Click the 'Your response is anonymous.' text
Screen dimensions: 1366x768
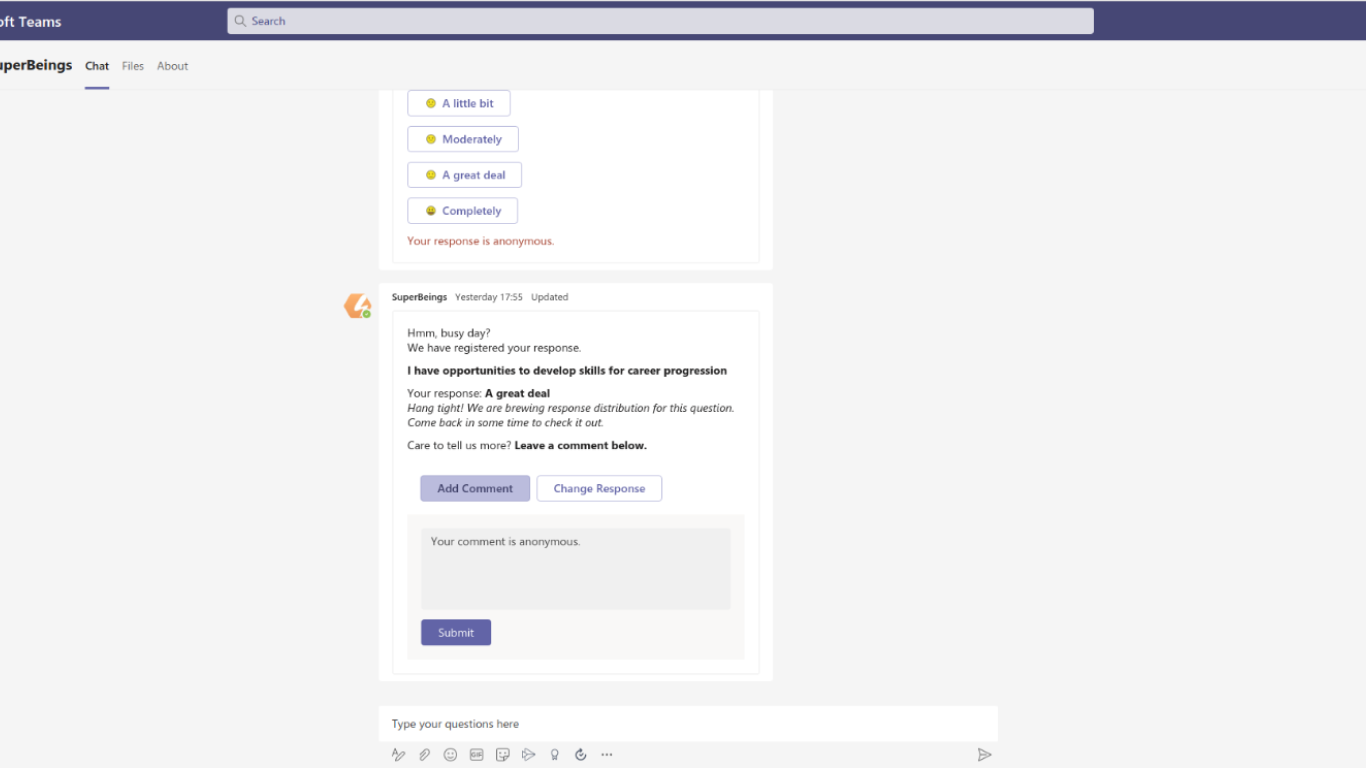click(x=480, y=241)
